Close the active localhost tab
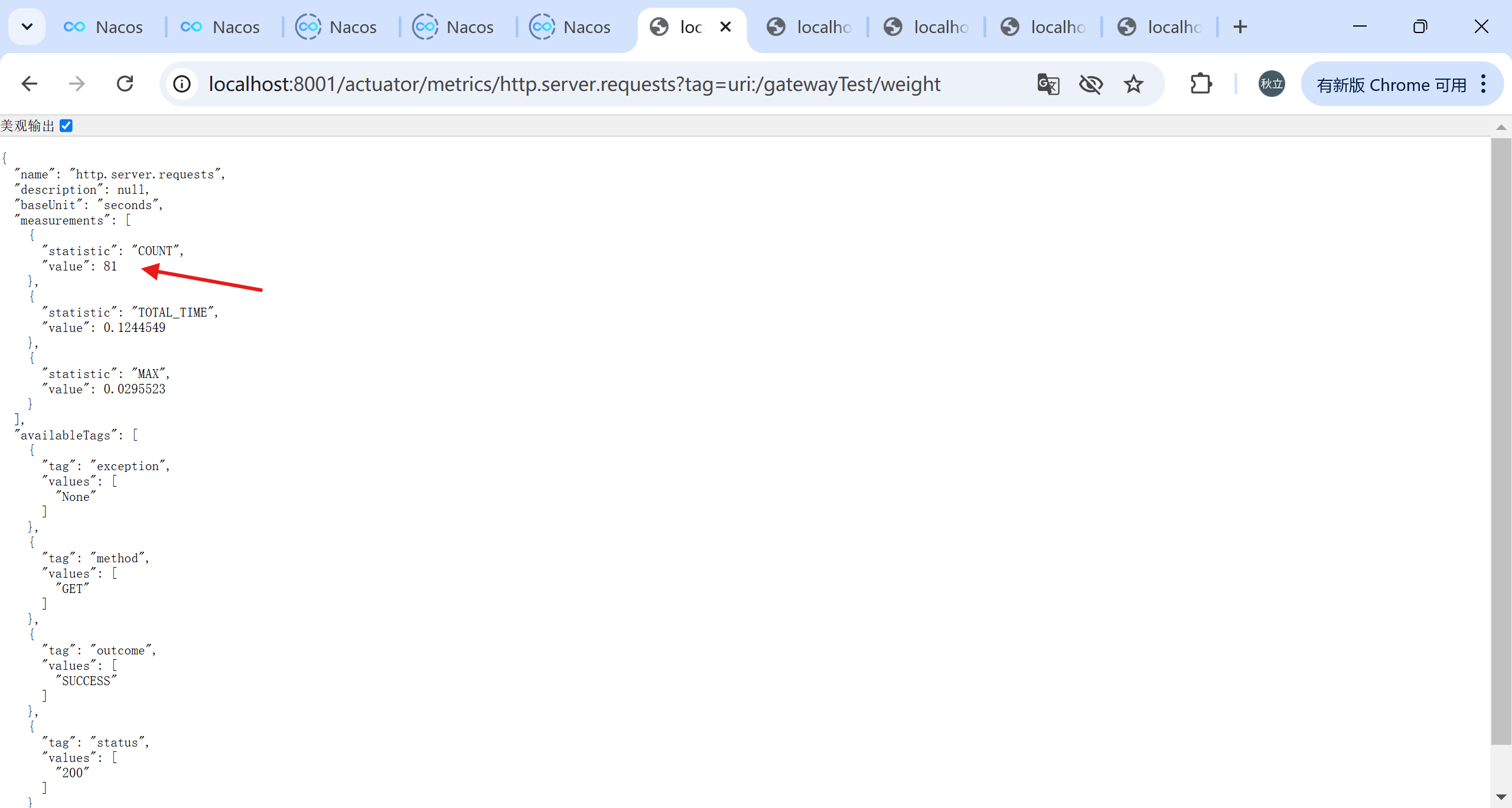The image size is (1512, 808). [726, 27]
